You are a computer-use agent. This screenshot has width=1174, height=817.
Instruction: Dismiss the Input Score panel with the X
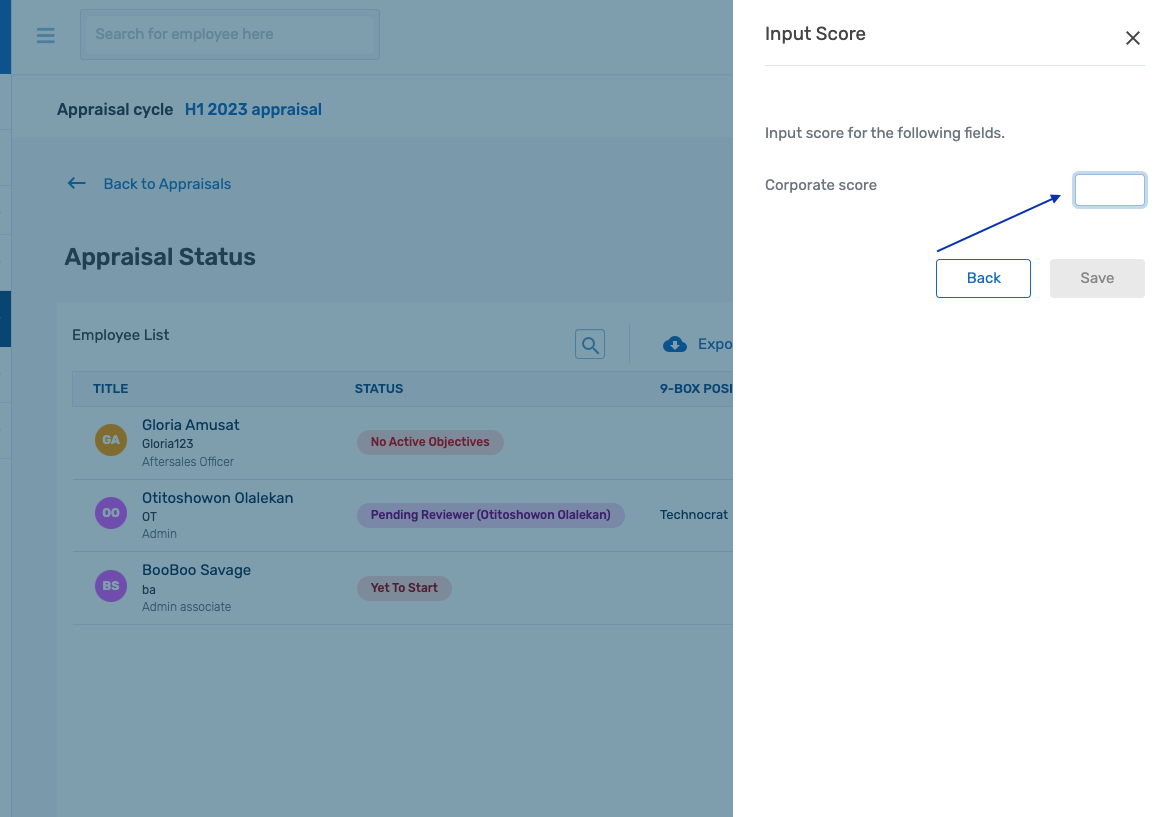click(1132, 38)
